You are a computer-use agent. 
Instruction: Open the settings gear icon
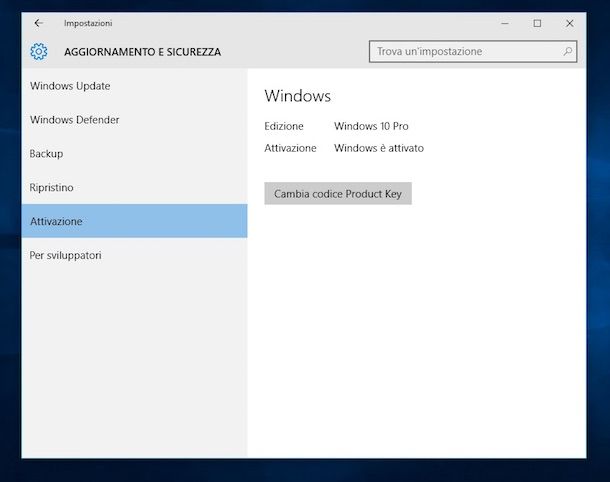[39, 51]
